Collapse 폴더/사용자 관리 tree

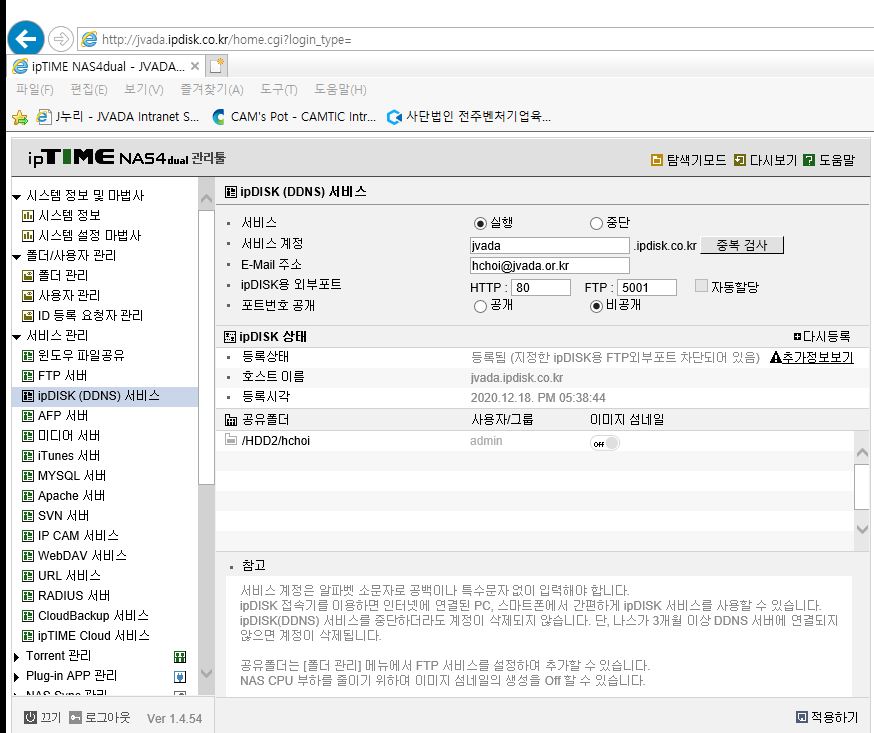pyautogui.click(x=17, y=256)
